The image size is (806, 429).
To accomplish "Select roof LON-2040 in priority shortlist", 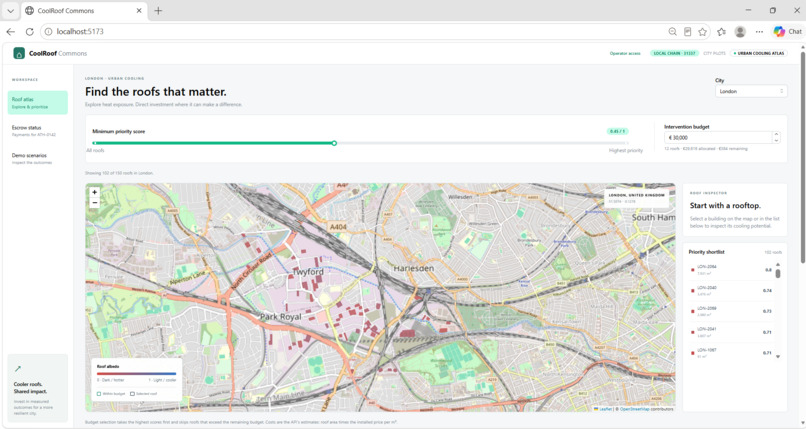I will point(731,291).
